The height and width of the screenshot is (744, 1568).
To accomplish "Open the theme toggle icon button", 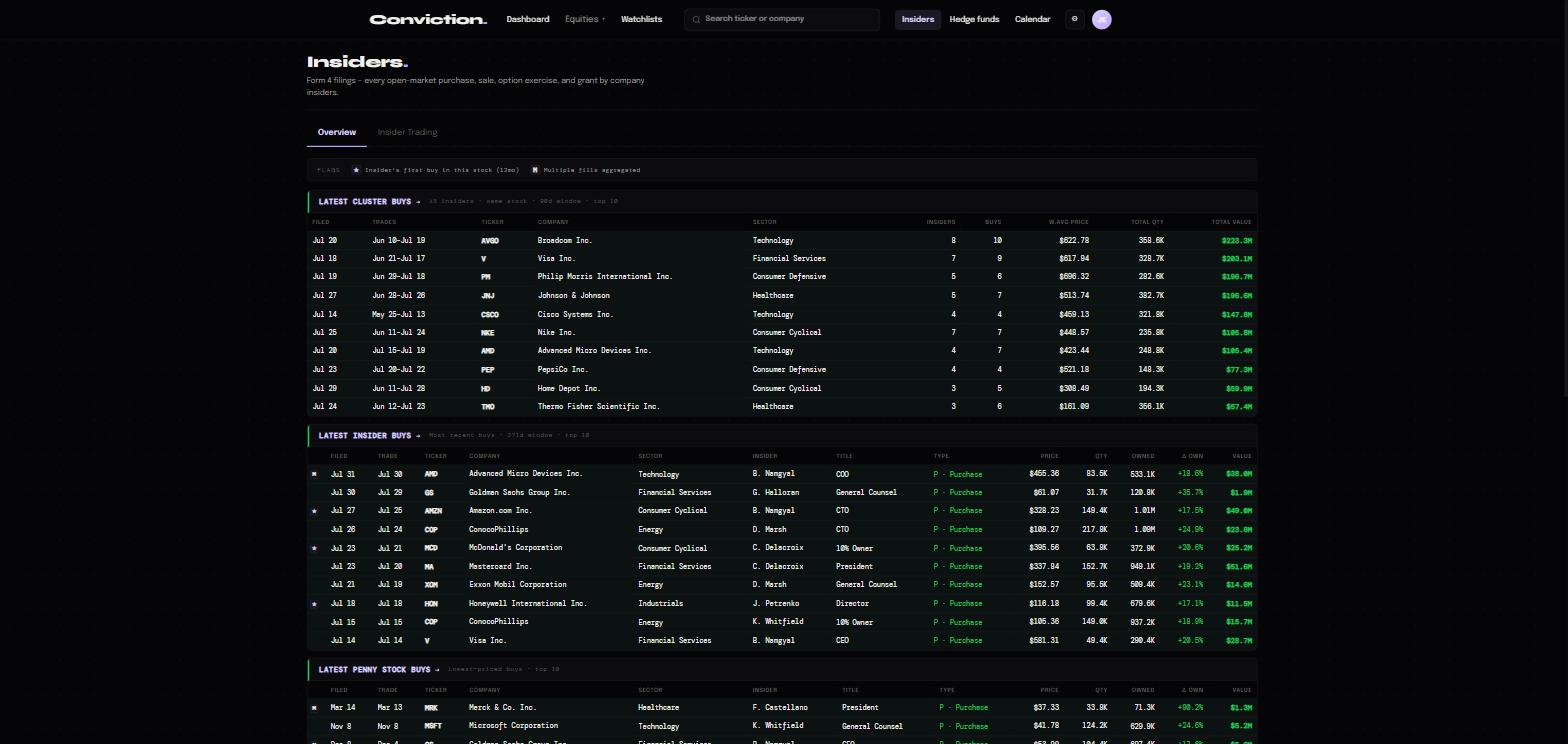I will click(1075, 19).
